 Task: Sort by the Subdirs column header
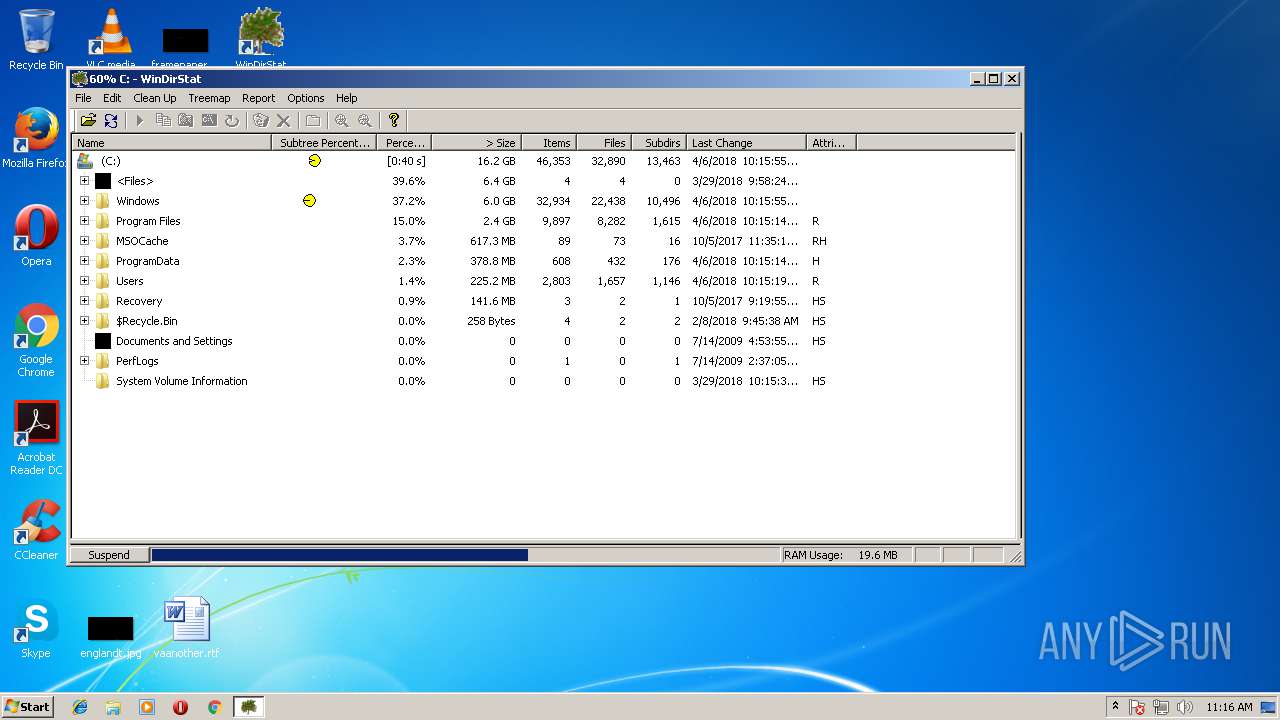659,143
